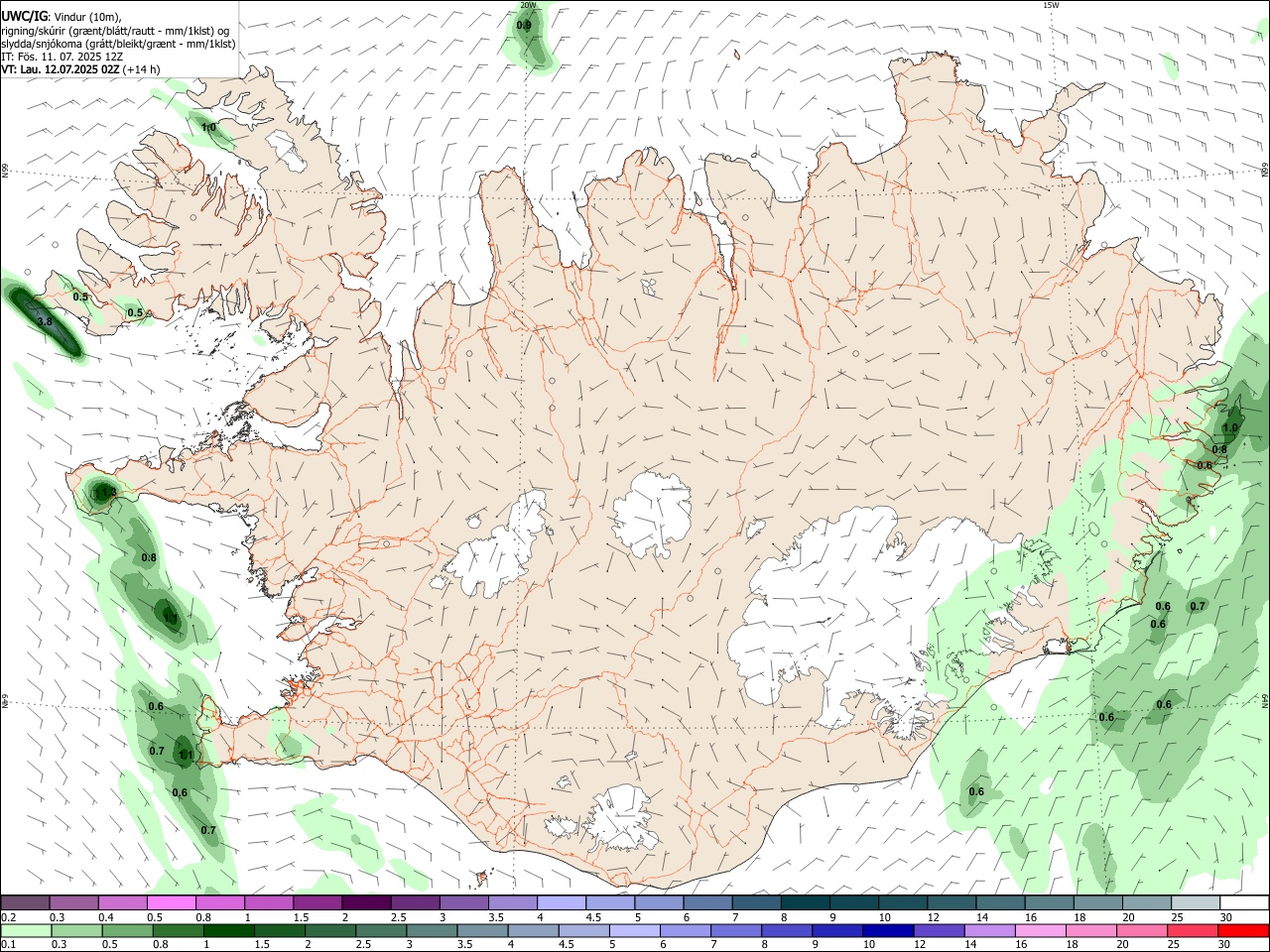Pick the dark teal swatch starting at 8 in upper legend
The image size is (1270, 952).
805,902
